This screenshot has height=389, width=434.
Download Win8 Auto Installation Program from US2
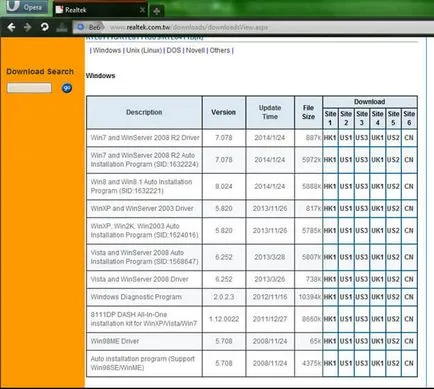coord(393,186)
